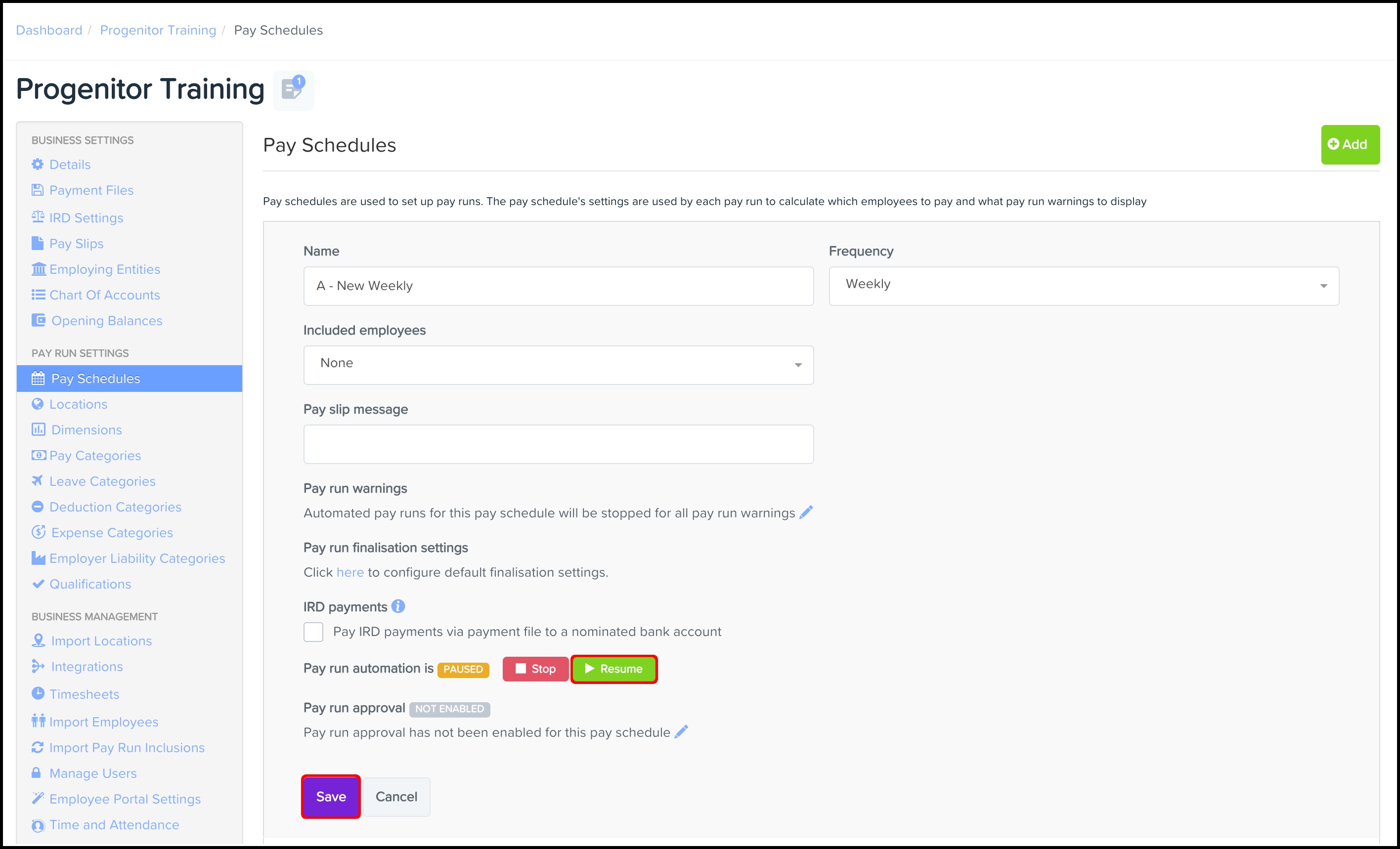This screenshot has width=1400, height=849.
Task: Click the padlock icon for Manage Users
Action: (x=37, y=772)
